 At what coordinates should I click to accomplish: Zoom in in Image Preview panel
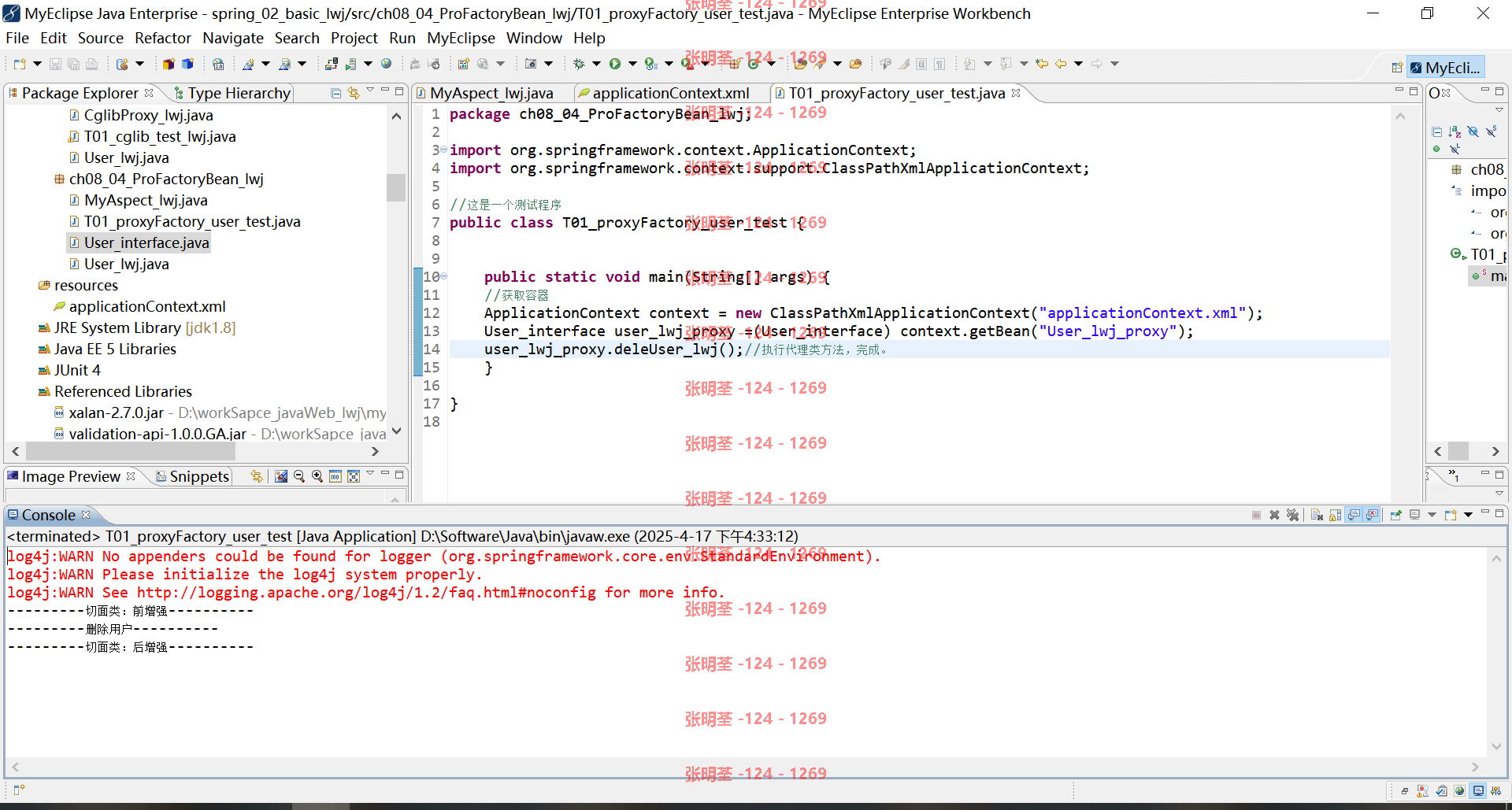pyautogui.click(x=317, y=476)
